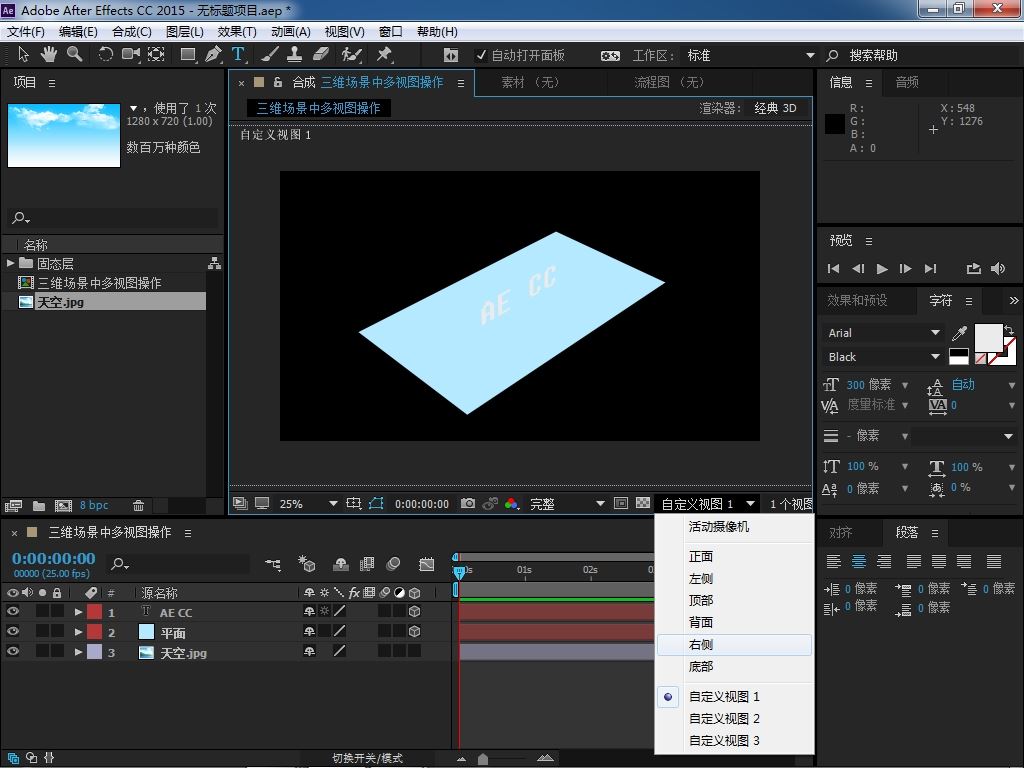Viewport: 1024px width, 768px height.
Task: Select the Unified Camera tool
Action: click(131, 55)
